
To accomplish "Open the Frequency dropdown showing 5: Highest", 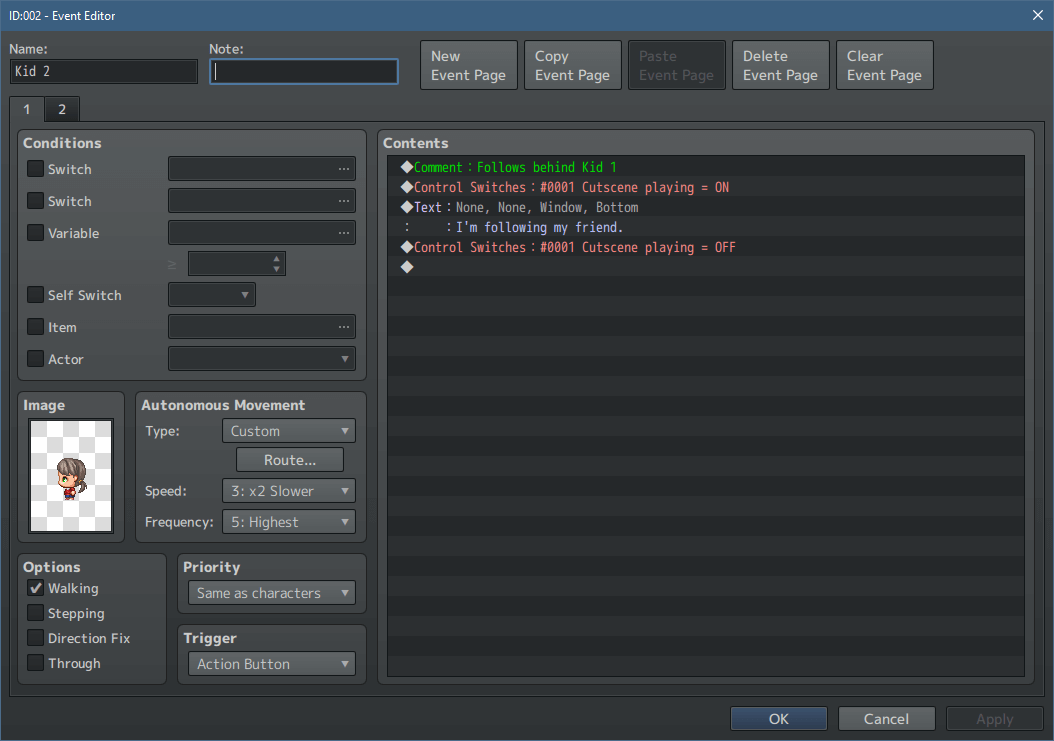I will coord(288,521).
